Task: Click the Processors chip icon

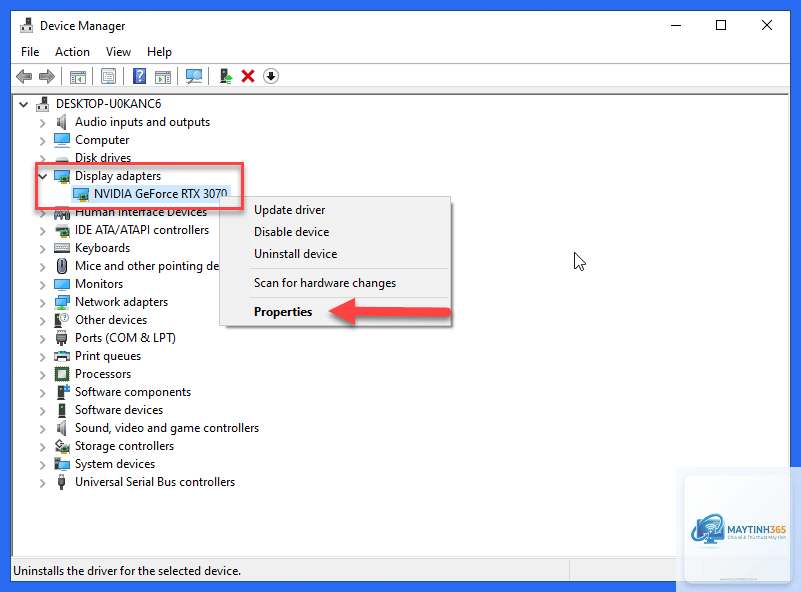Action: pyautogui.click(x=62, y=374)
